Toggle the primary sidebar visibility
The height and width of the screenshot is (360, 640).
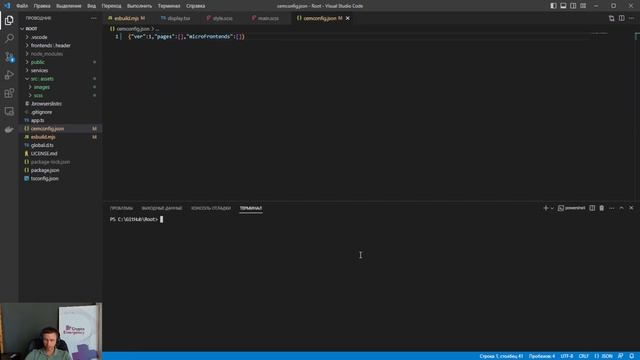coord(553,6)
